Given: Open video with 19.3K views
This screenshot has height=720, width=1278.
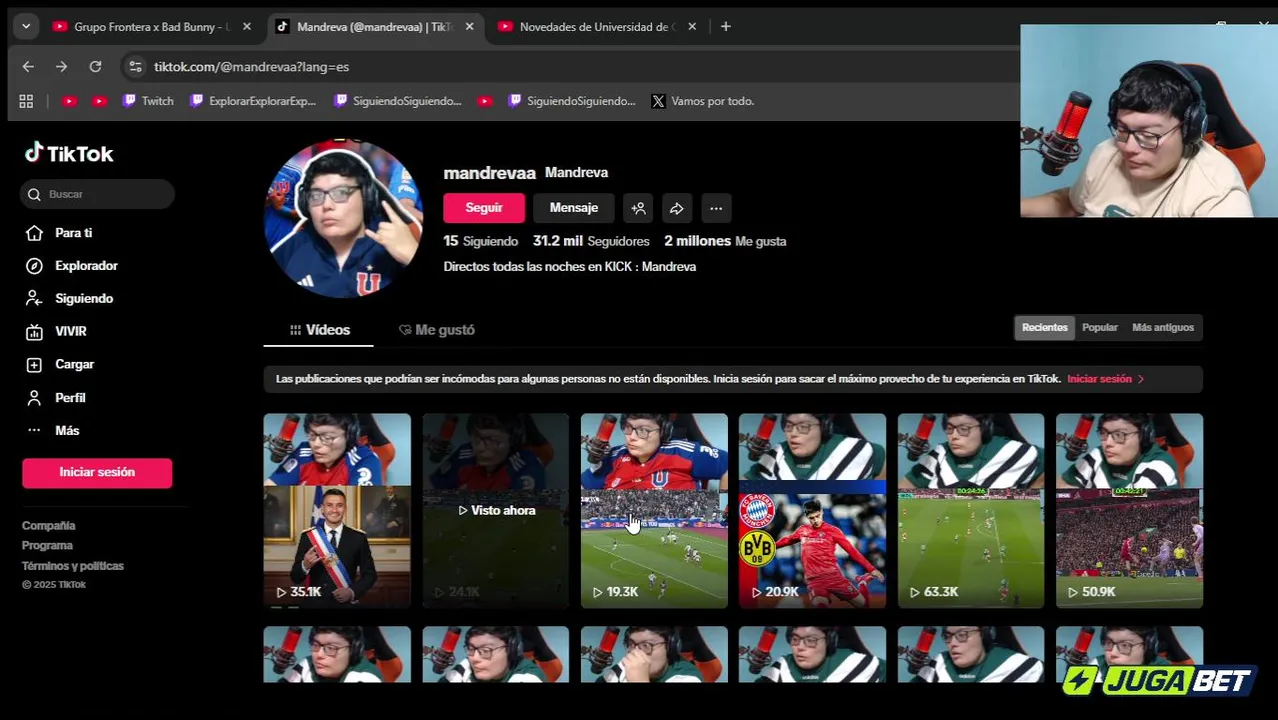Looking at the screenshot, I should 654,510.
